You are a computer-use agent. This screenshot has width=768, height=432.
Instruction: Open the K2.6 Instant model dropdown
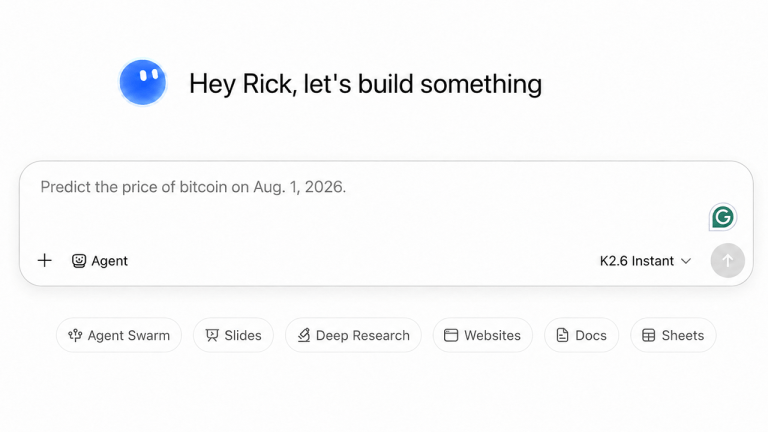tap(645, 261)
